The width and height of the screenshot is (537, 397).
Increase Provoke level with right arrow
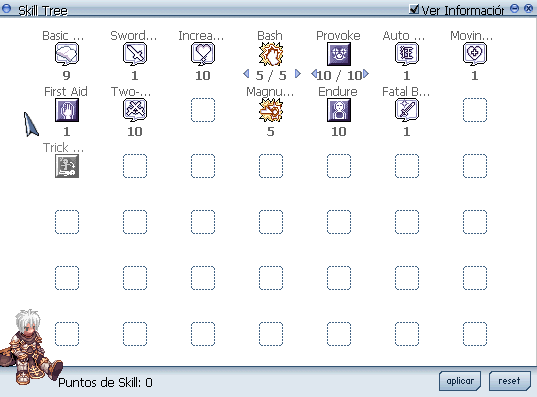(366, 74)
